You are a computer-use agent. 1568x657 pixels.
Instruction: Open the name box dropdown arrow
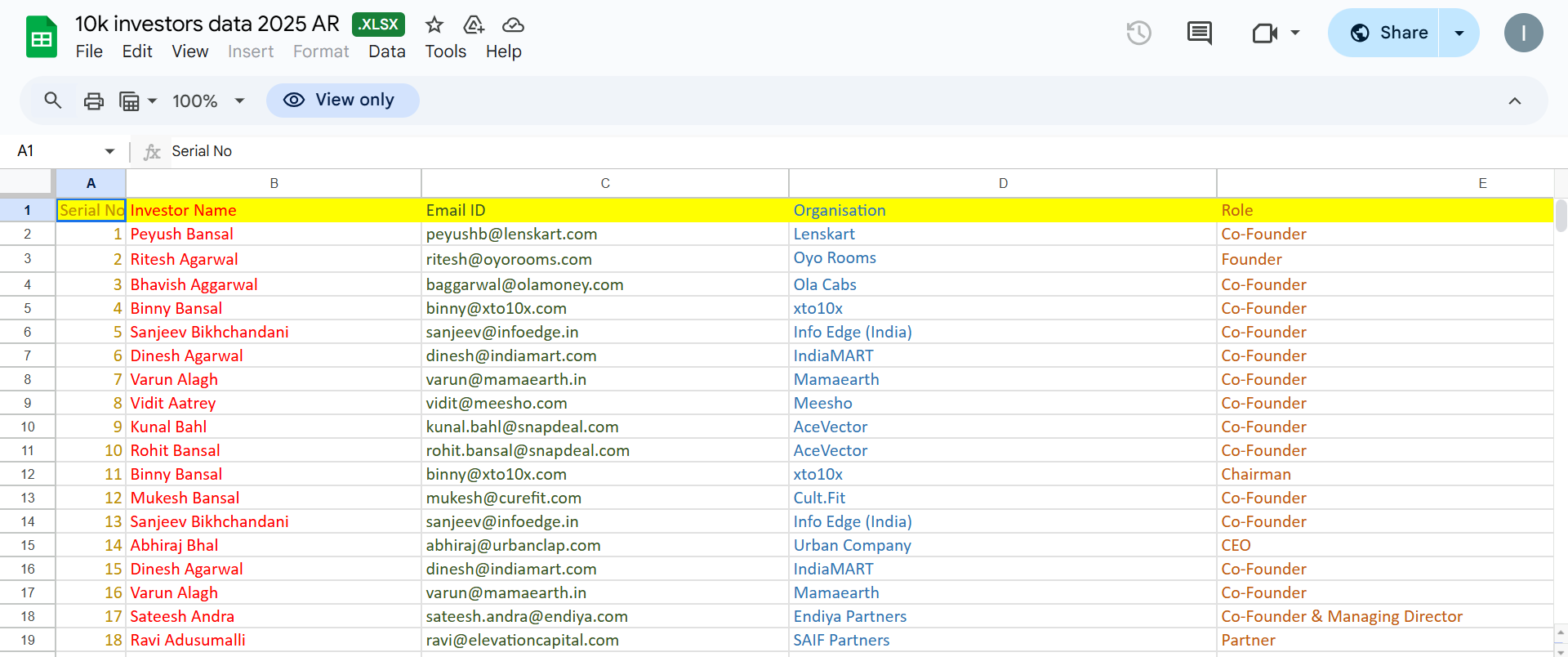[109, 151]
